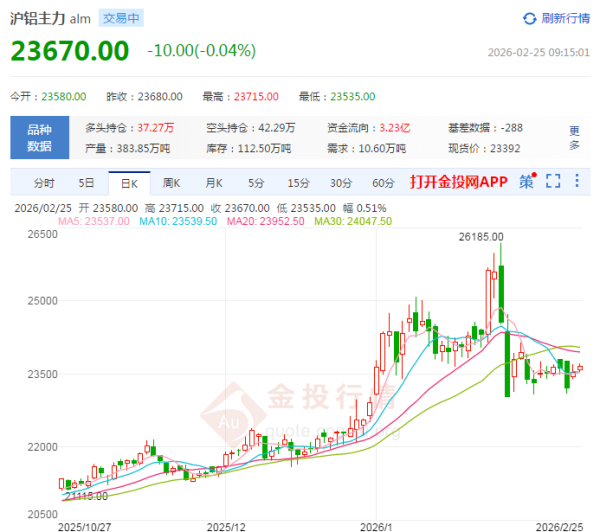Click the 25000 price axis label
The width and height of the screenshot is (600, 532).
coord(42,301)
